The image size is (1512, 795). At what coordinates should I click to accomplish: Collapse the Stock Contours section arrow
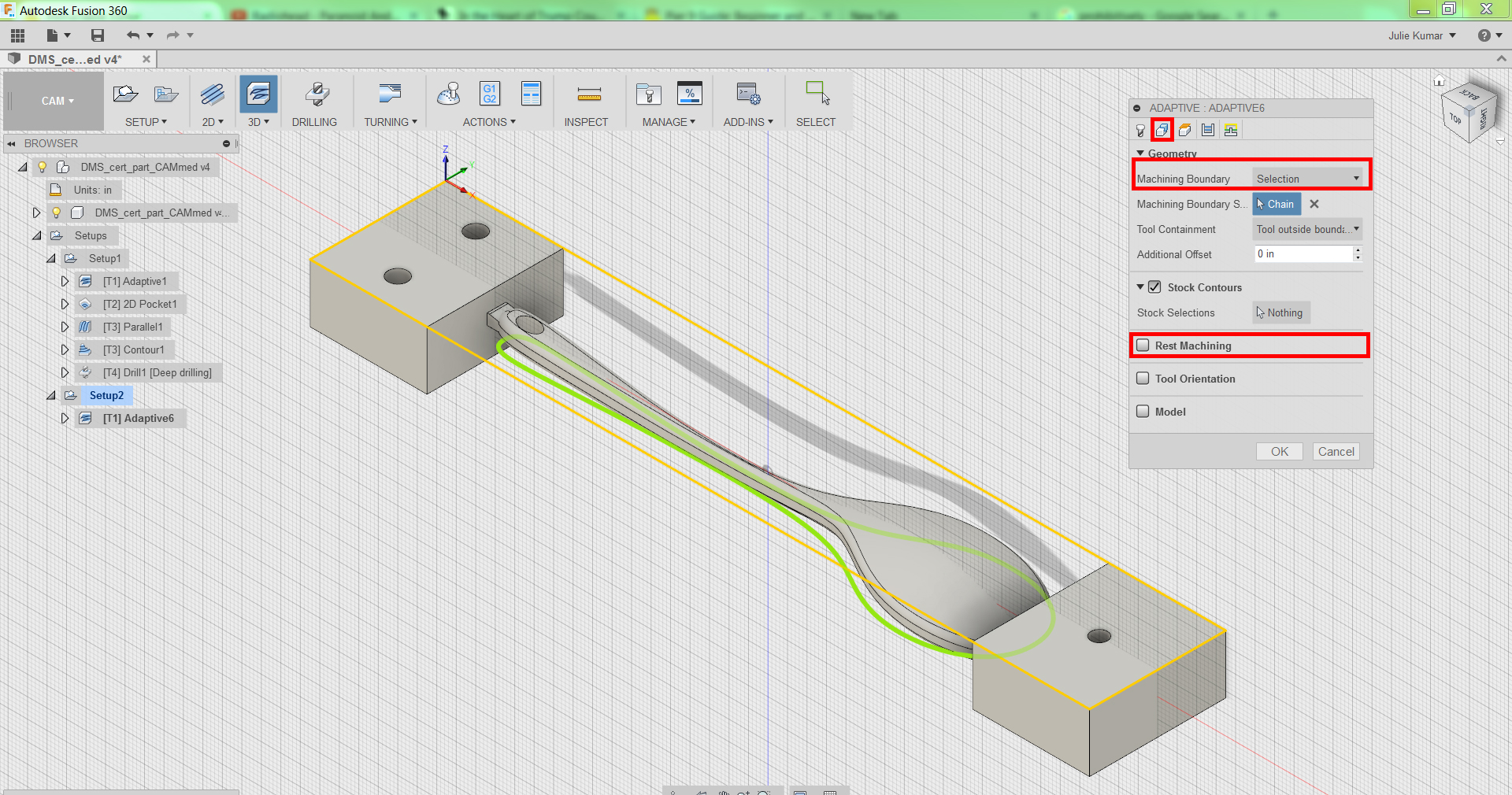click(1140, 287)
